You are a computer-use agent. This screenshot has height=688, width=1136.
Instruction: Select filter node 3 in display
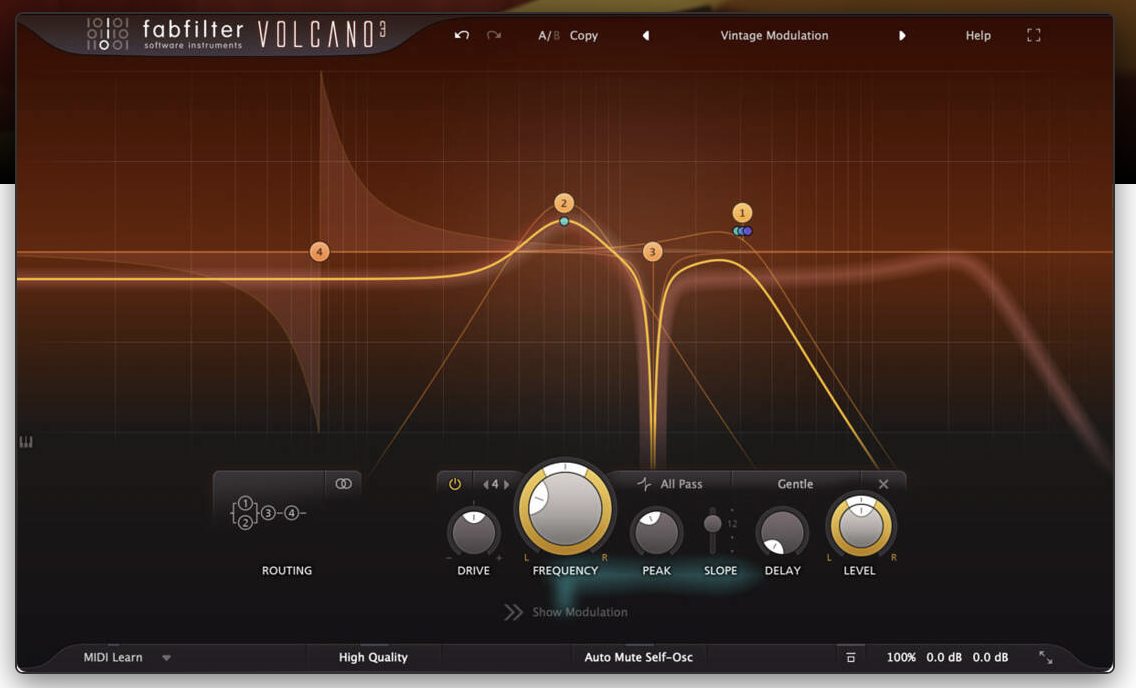(x=652, y=252)
